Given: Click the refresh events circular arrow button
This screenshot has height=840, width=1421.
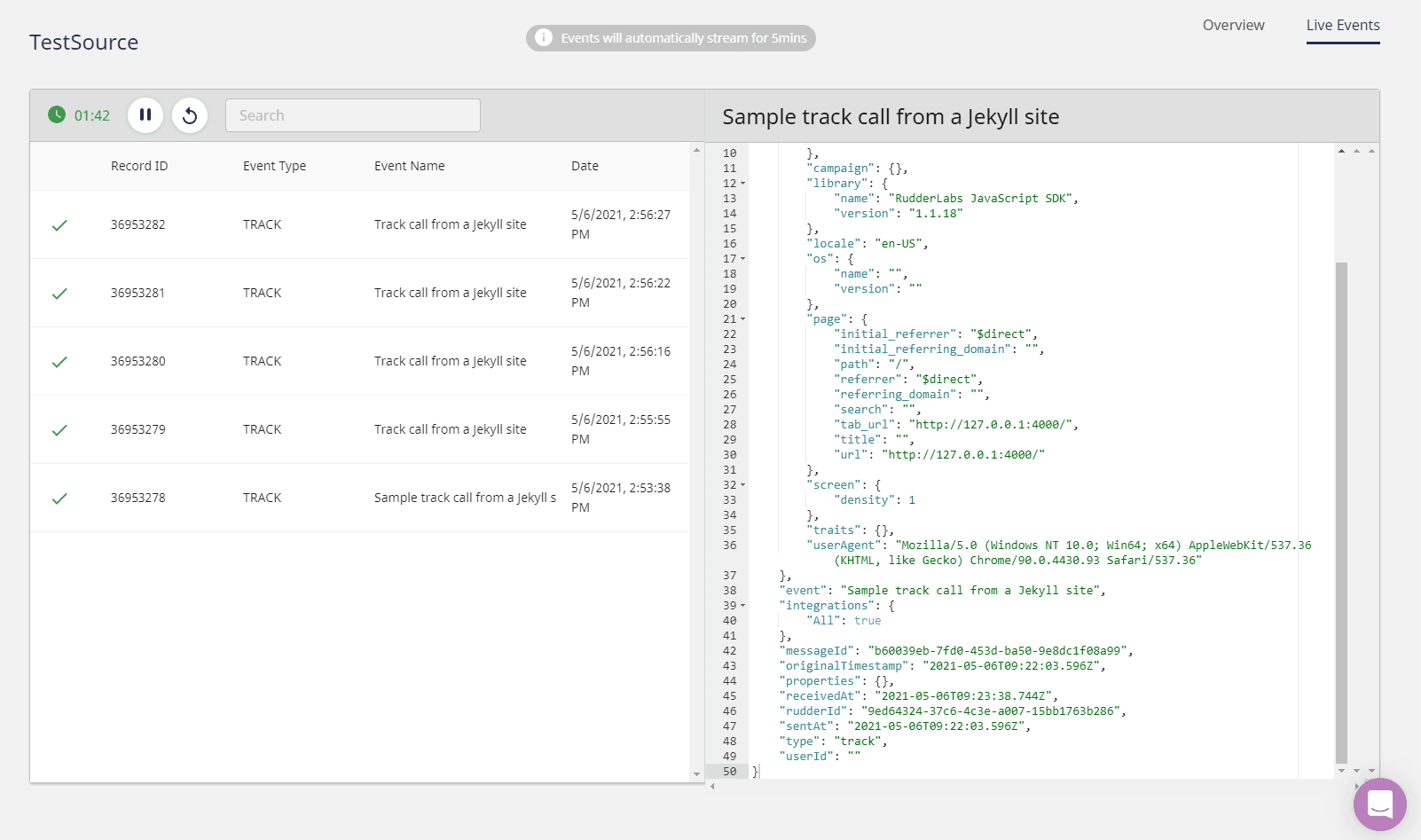Looking at the screenshot, I should click(190, 115).
